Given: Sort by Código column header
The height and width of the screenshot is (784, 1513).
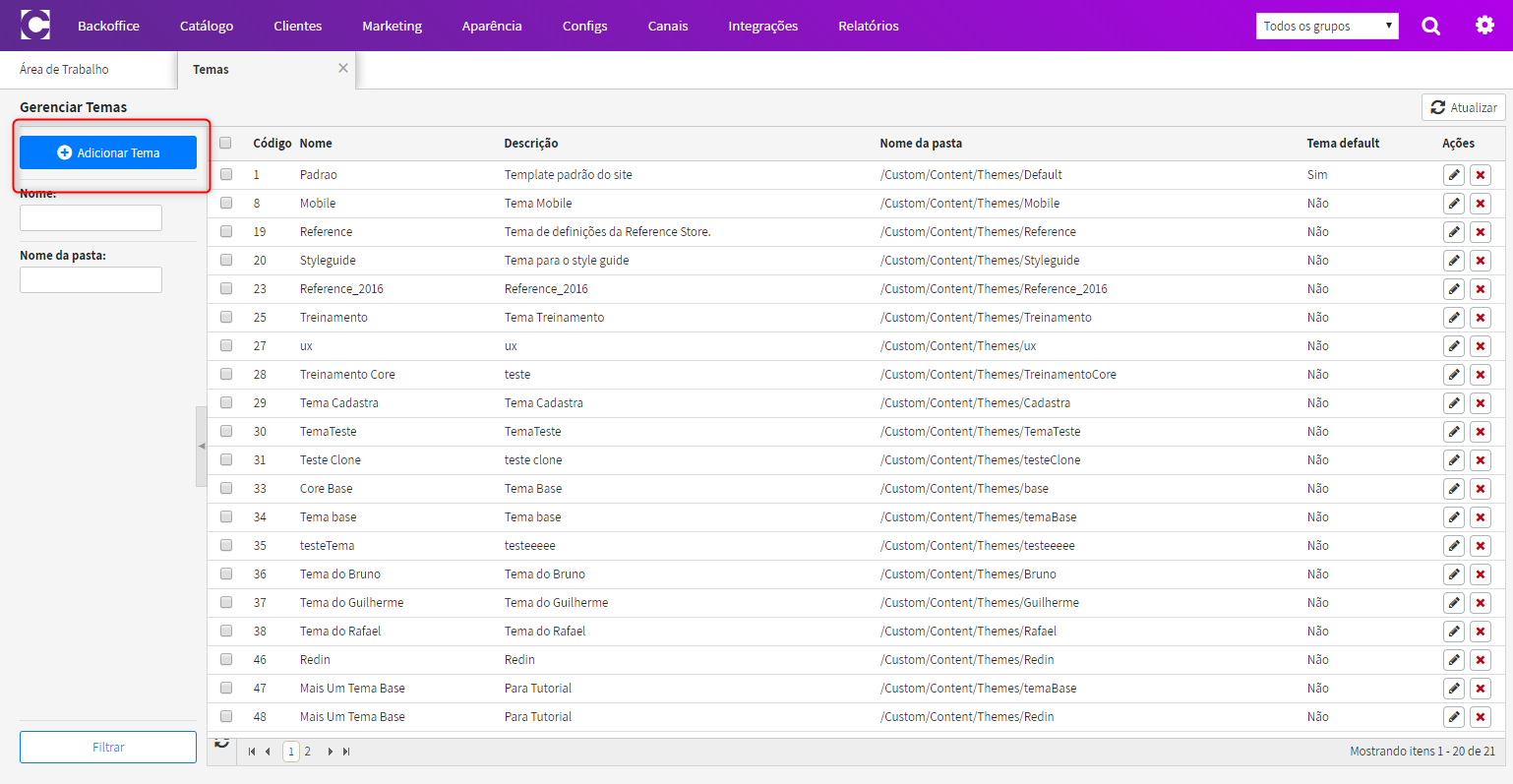Looking at the screenshot, I should click(272, 143).
